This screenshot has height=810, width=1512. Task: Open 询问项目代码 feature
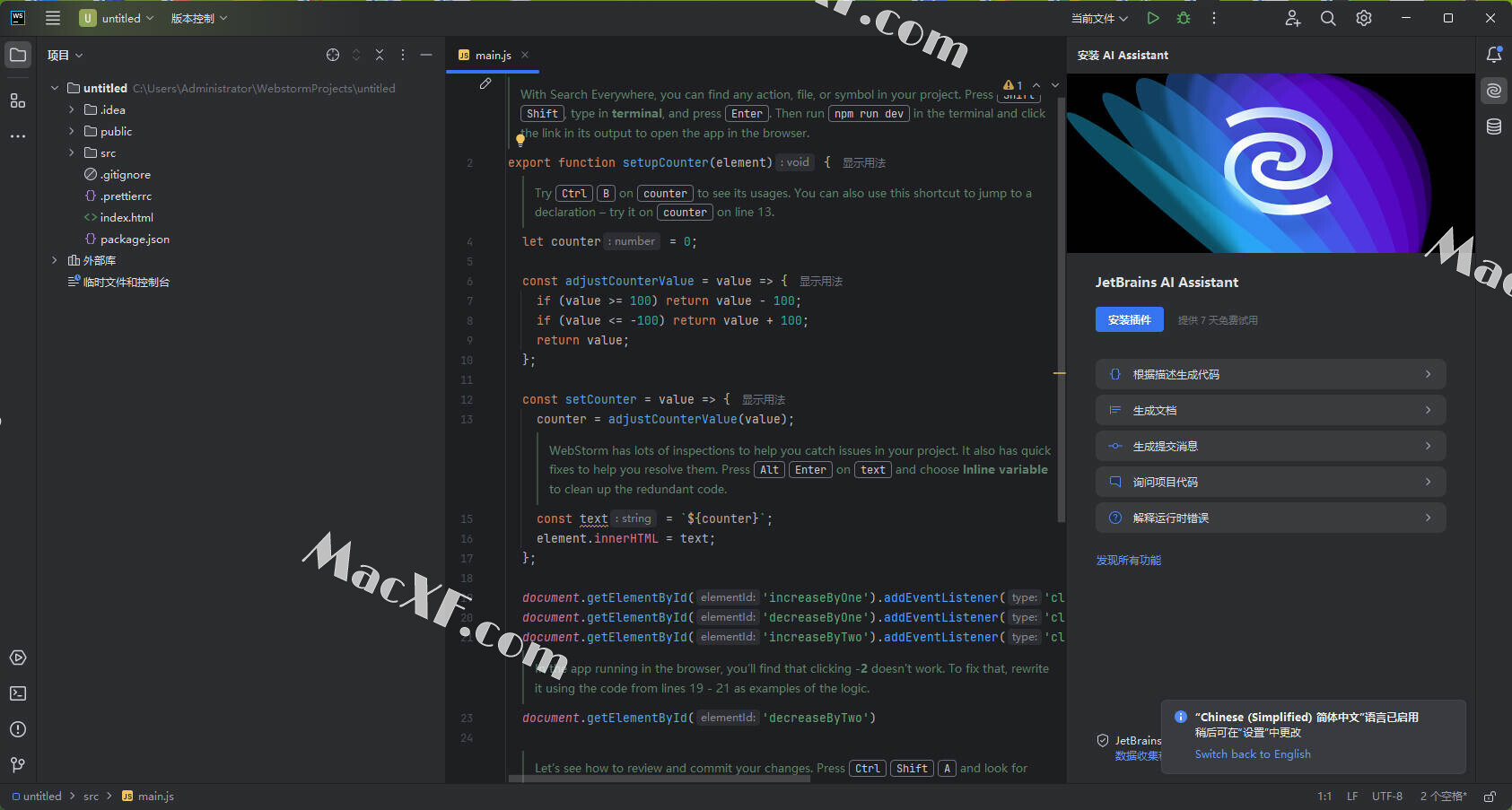[1271, 482]
